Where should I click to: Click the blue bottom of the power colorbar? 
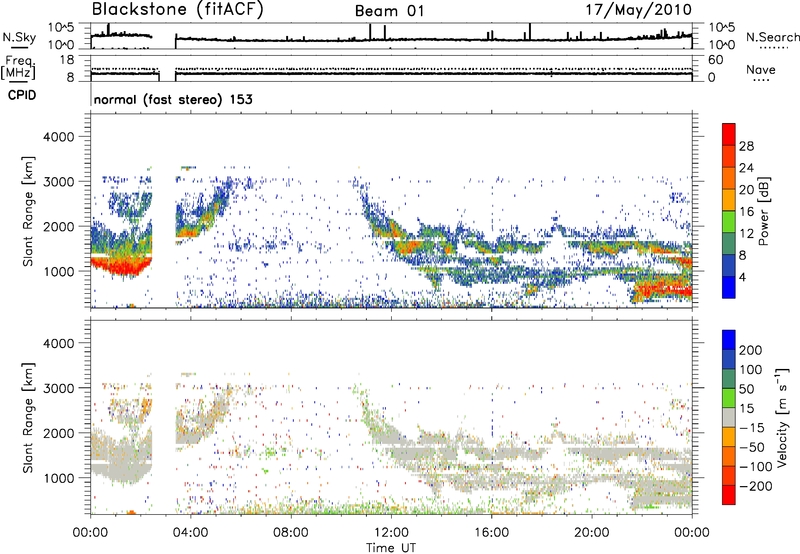pos(729,287)
